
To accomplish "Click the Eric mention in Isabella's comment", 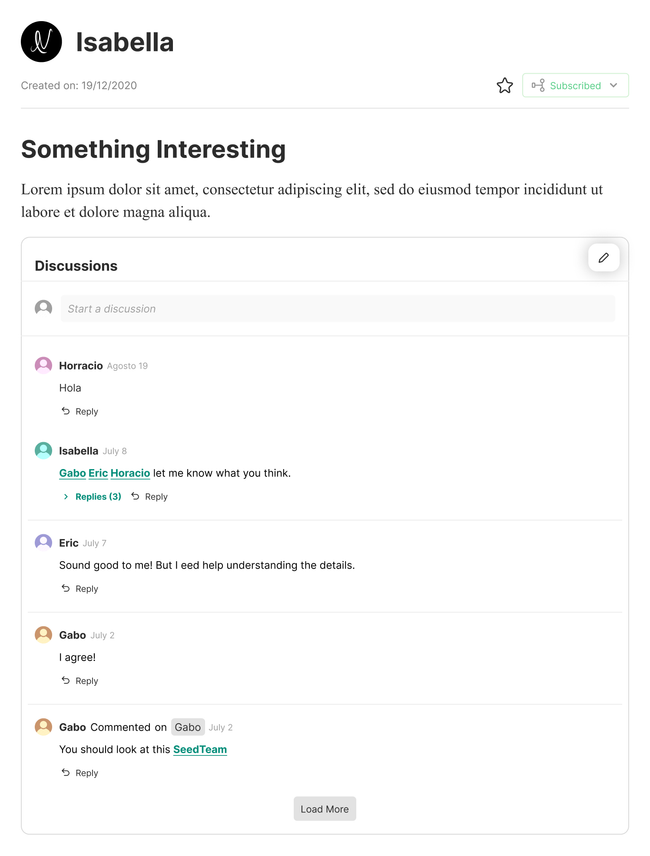I will [x=98, y=473].
